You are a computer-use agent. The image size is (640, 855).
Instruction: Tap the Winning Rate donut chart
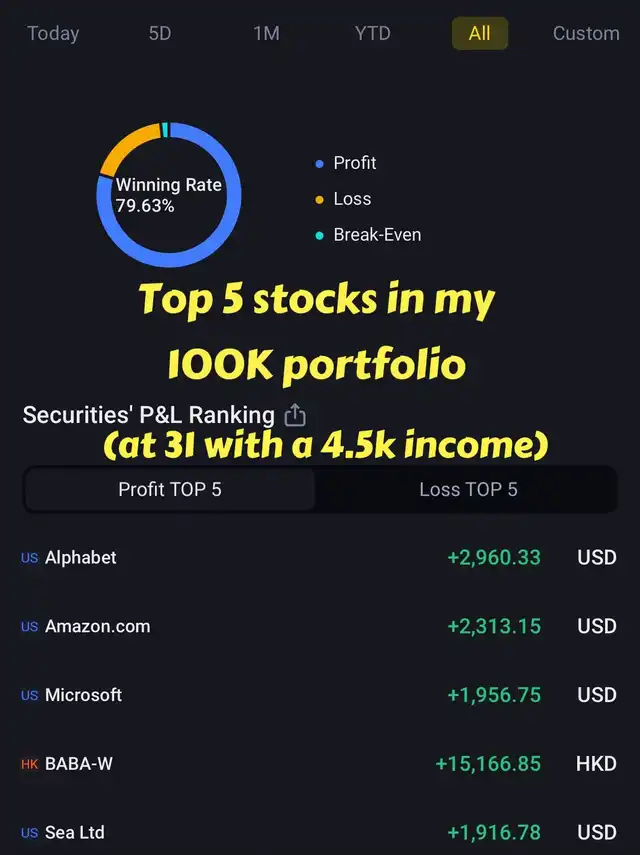(x=169, y=195)
